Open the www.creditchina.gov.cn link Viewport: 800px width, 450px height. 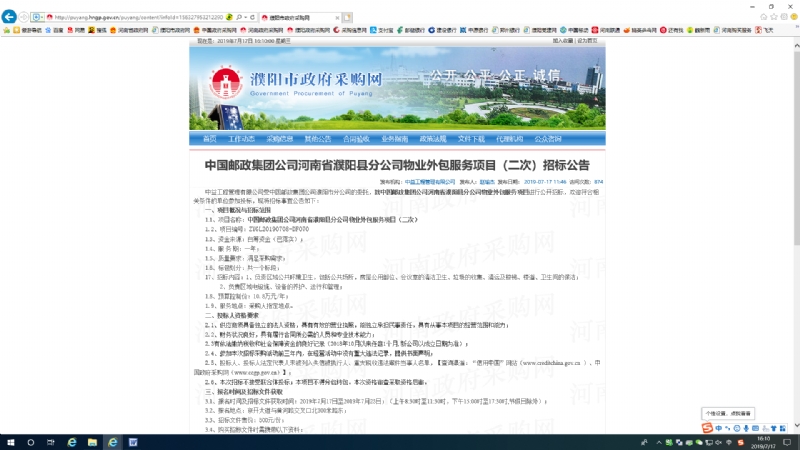point(551,363)
